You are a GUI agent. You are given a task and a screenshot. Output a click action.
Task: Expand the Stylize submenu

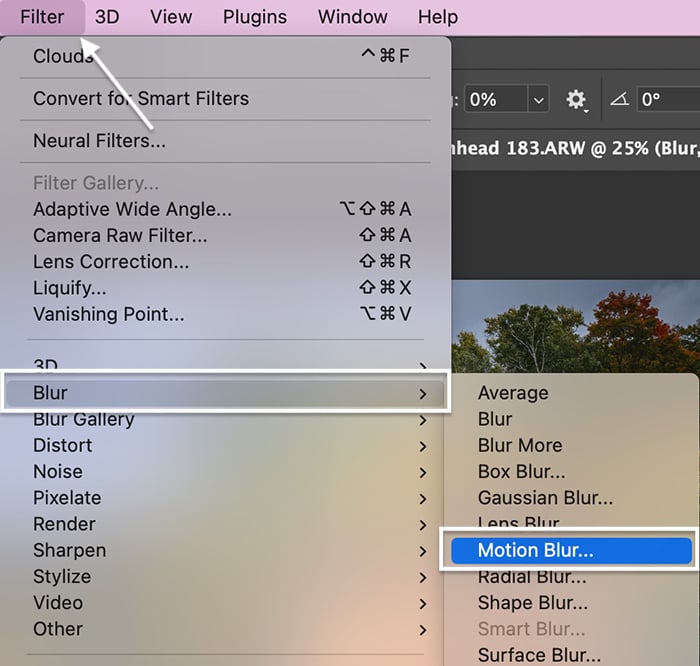pyautogui.click(x=225, y=577)
